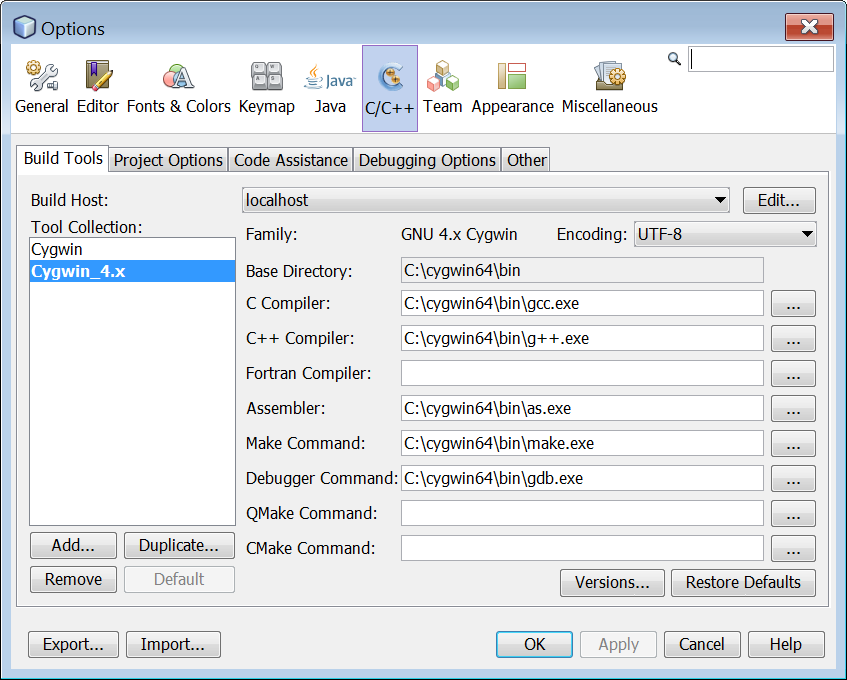Browse for the CMake Command executable
The image size is (847, 680).
[793, 549]
